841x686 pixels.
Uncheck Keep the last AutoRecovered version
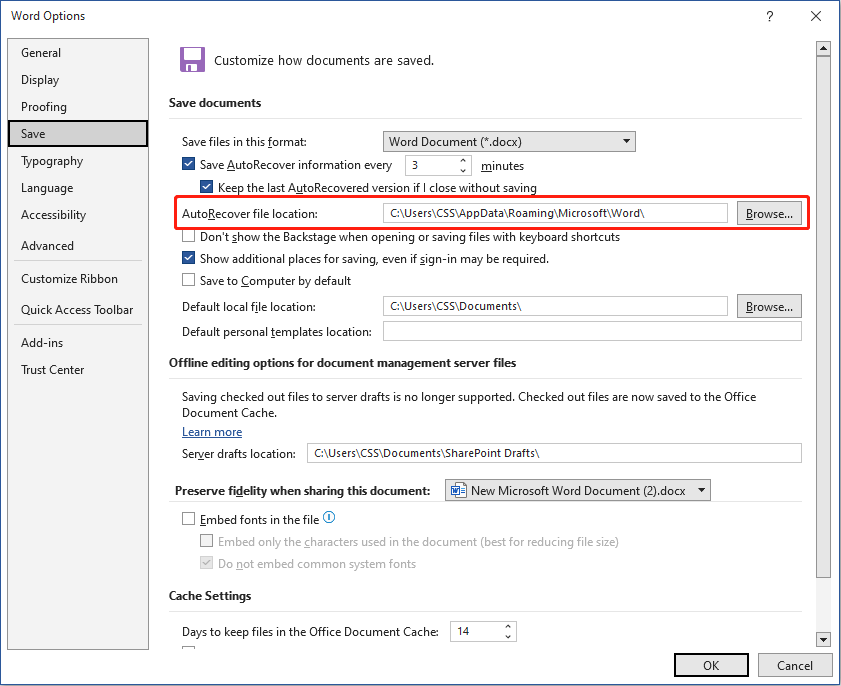click(x=206, y=187)
